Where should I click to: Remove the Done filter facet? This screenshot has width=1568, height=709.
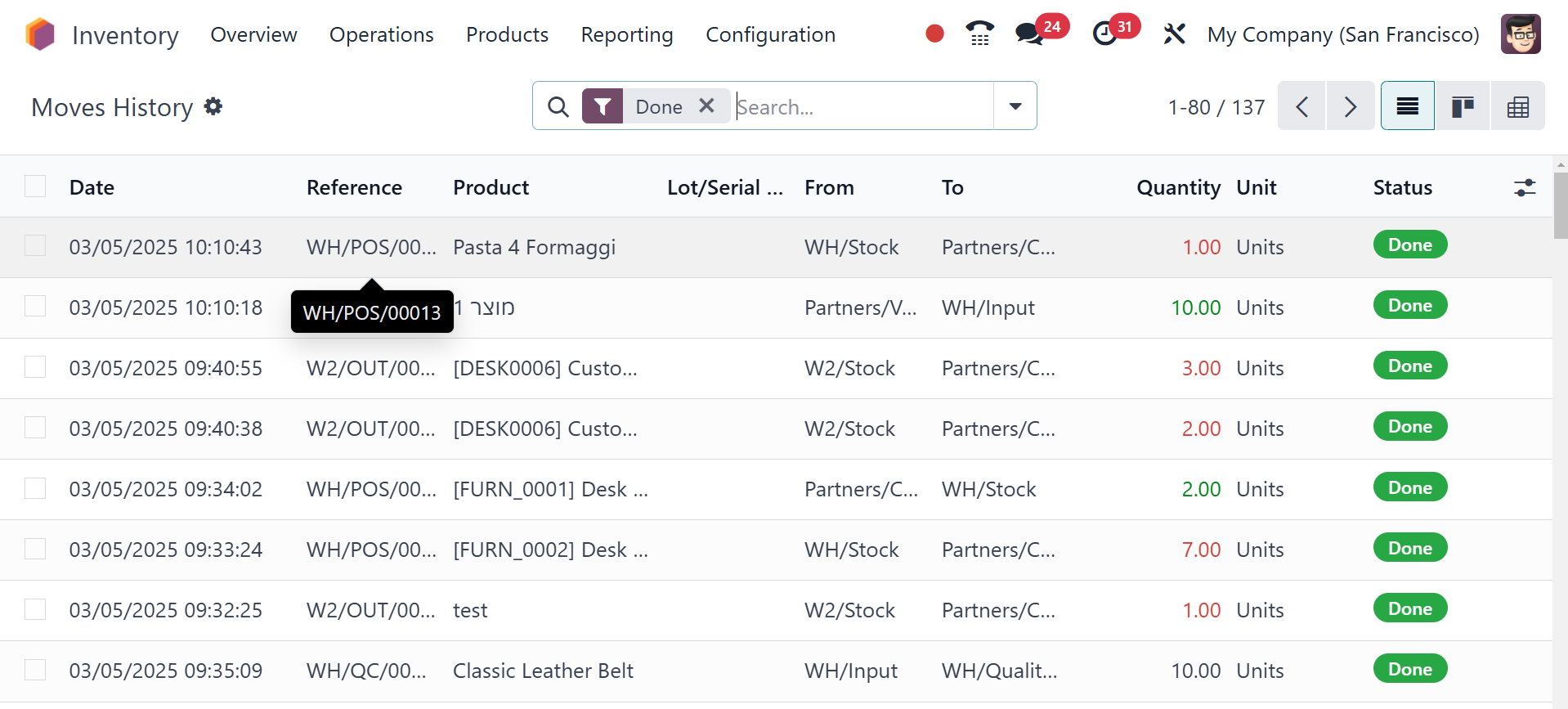pos(706,105)
